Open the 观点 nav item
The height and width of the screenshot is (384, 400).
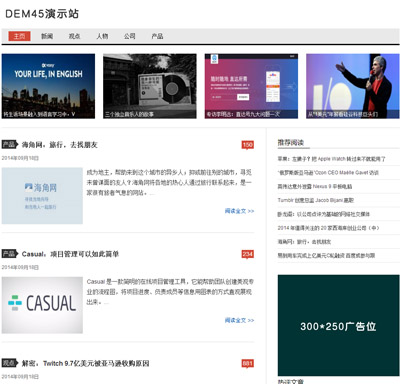pos(74,36)
